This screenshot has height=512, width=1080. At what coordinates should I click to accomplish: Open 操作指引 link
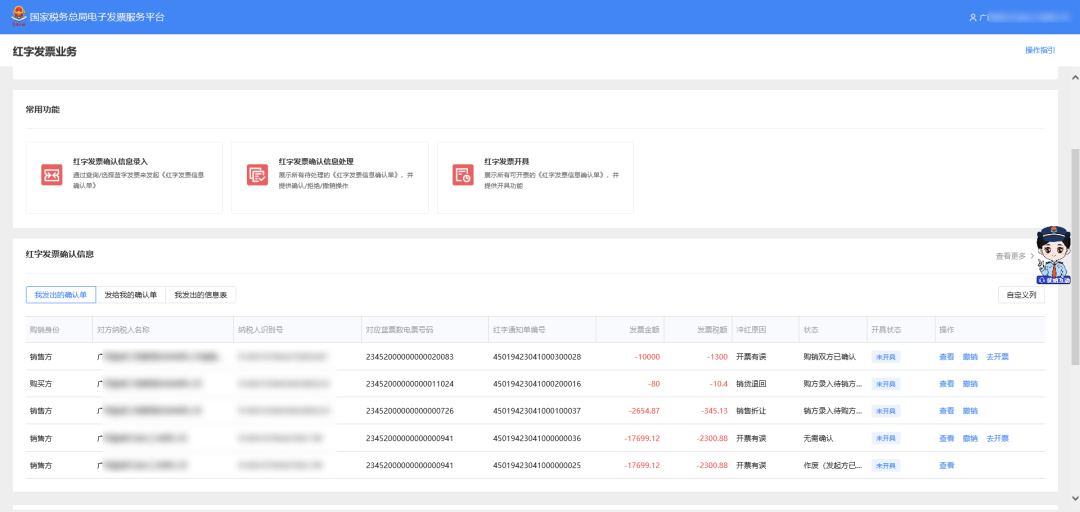point(1040,50)
